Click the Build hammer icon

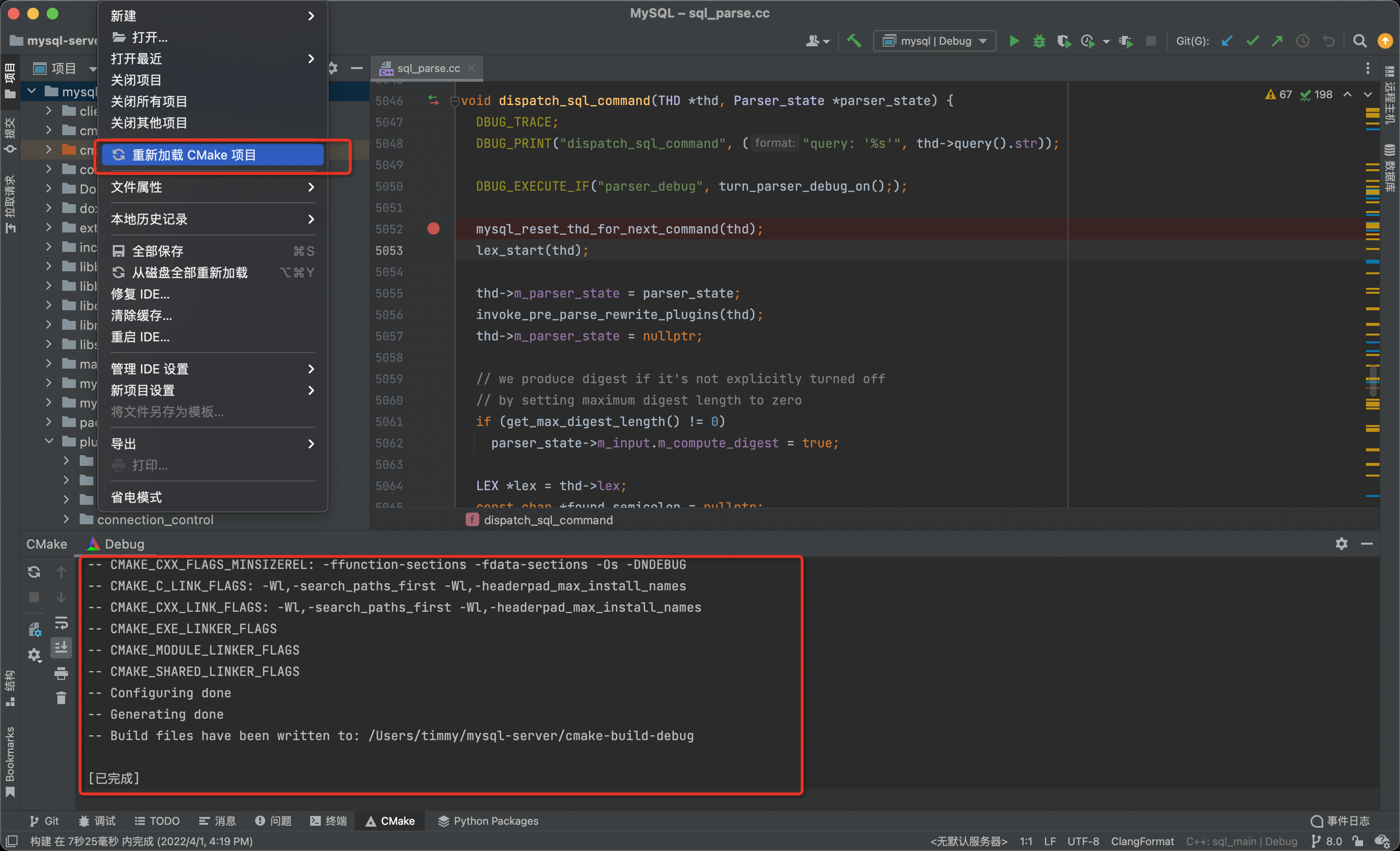854,41
